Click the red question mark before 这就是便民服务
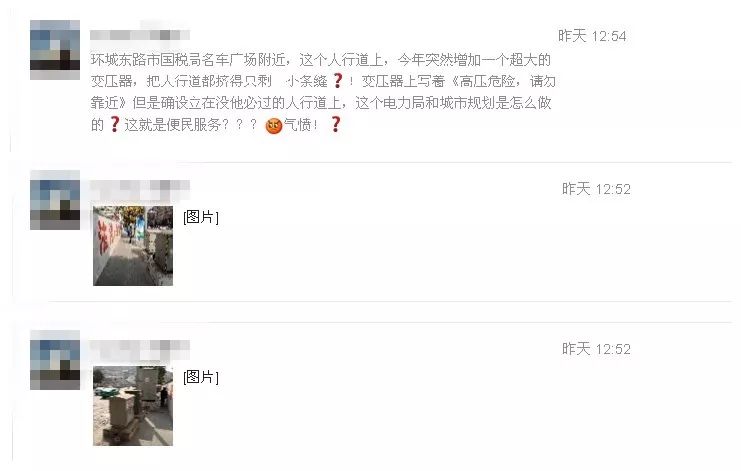The image size is (741, 471). click(114, 124)
